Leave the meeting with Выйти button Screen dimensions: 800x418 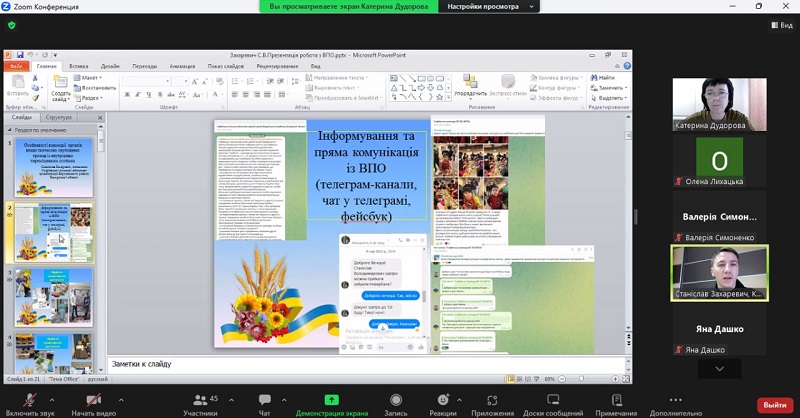click(774, 404)
